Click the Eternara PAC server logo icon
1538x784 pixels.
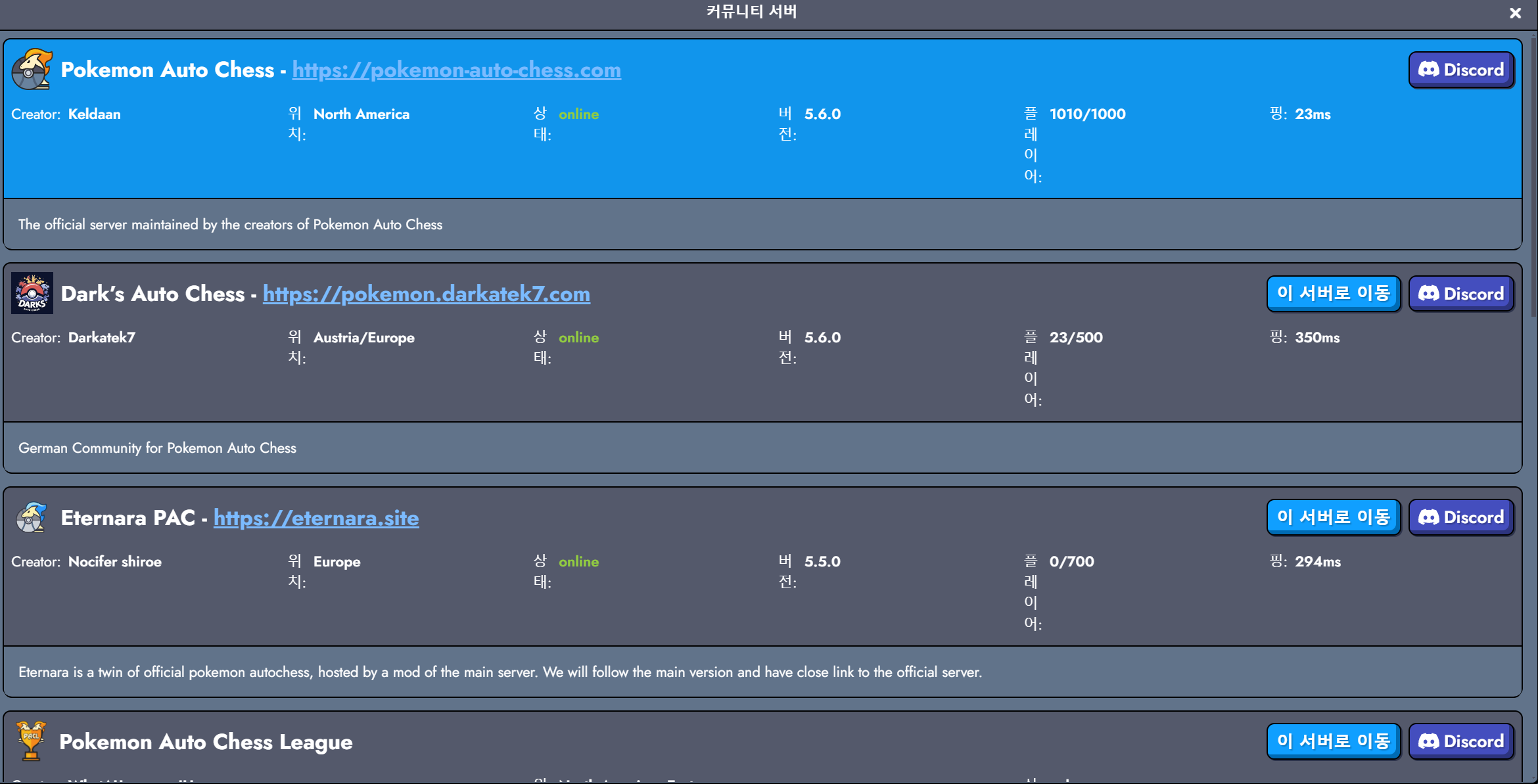(32, 517)
